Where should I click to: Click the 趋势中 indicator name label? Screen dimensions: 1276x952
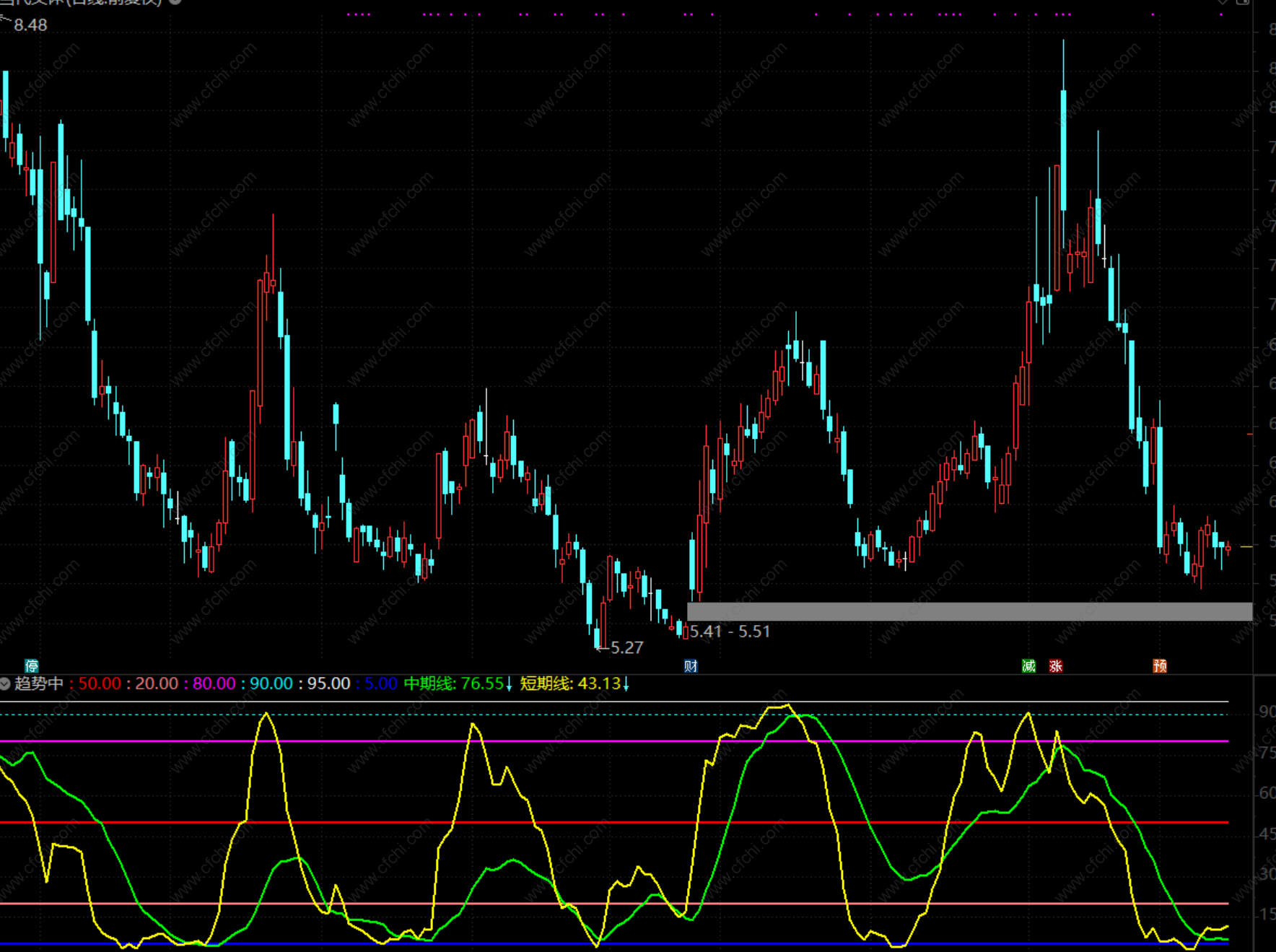39,684
